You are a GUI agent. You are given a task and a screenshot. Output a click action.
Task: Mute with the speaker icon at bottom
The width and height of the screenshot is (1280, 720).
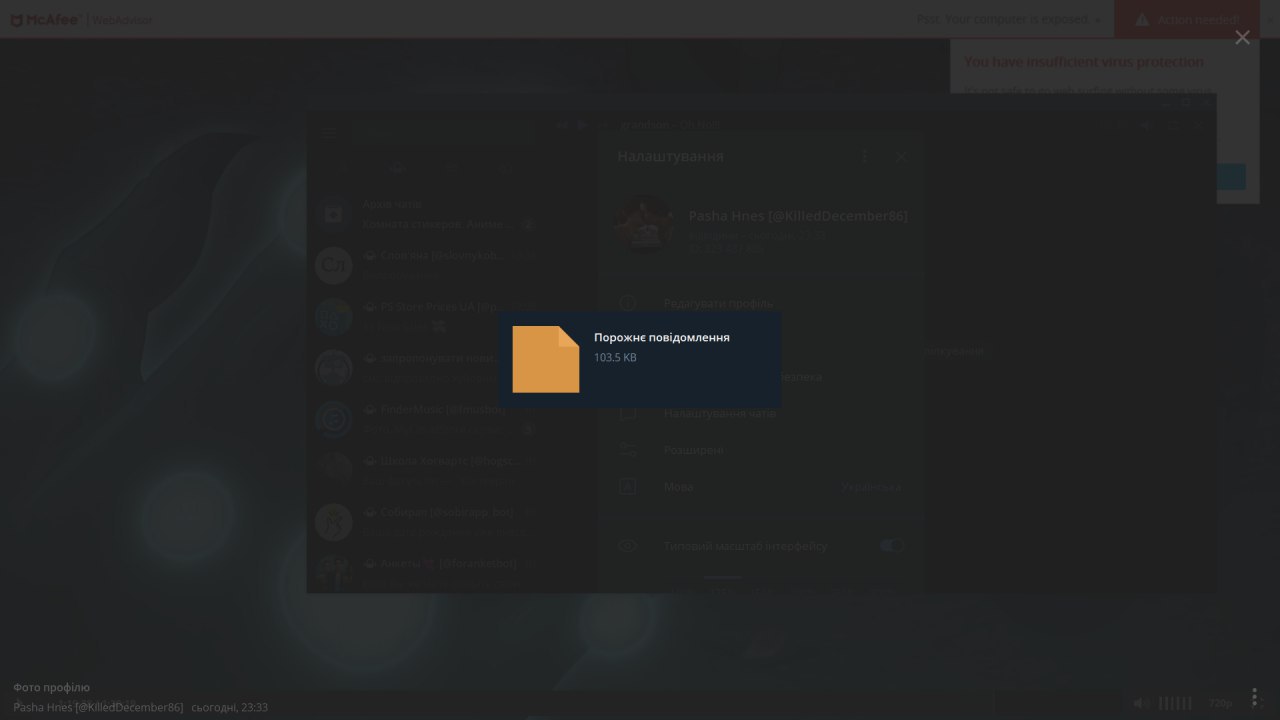[1140, 703]
